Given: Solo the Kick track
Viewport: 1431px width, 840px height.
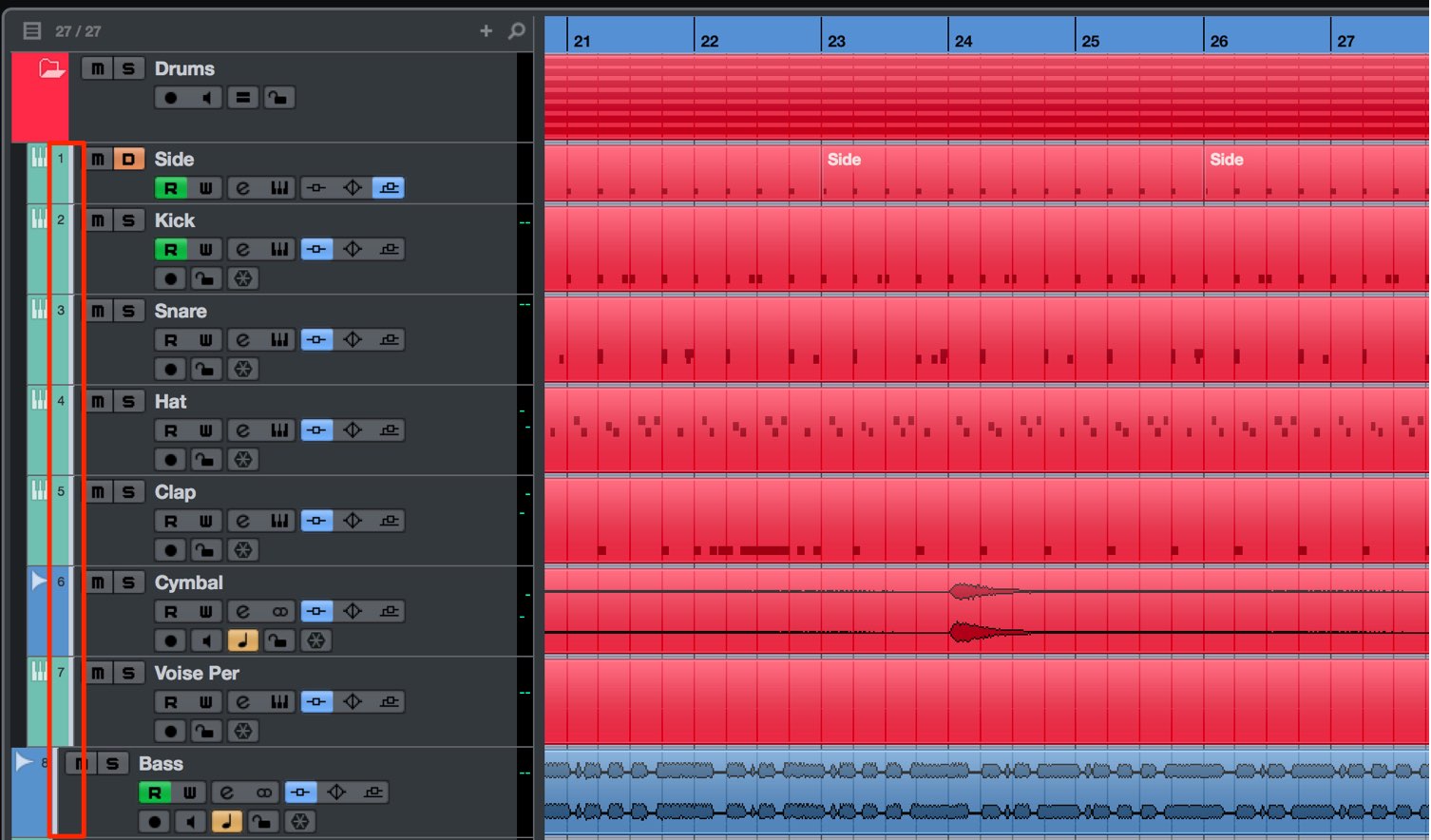Looking at the screenshot, I should click(x=128, y=220).
